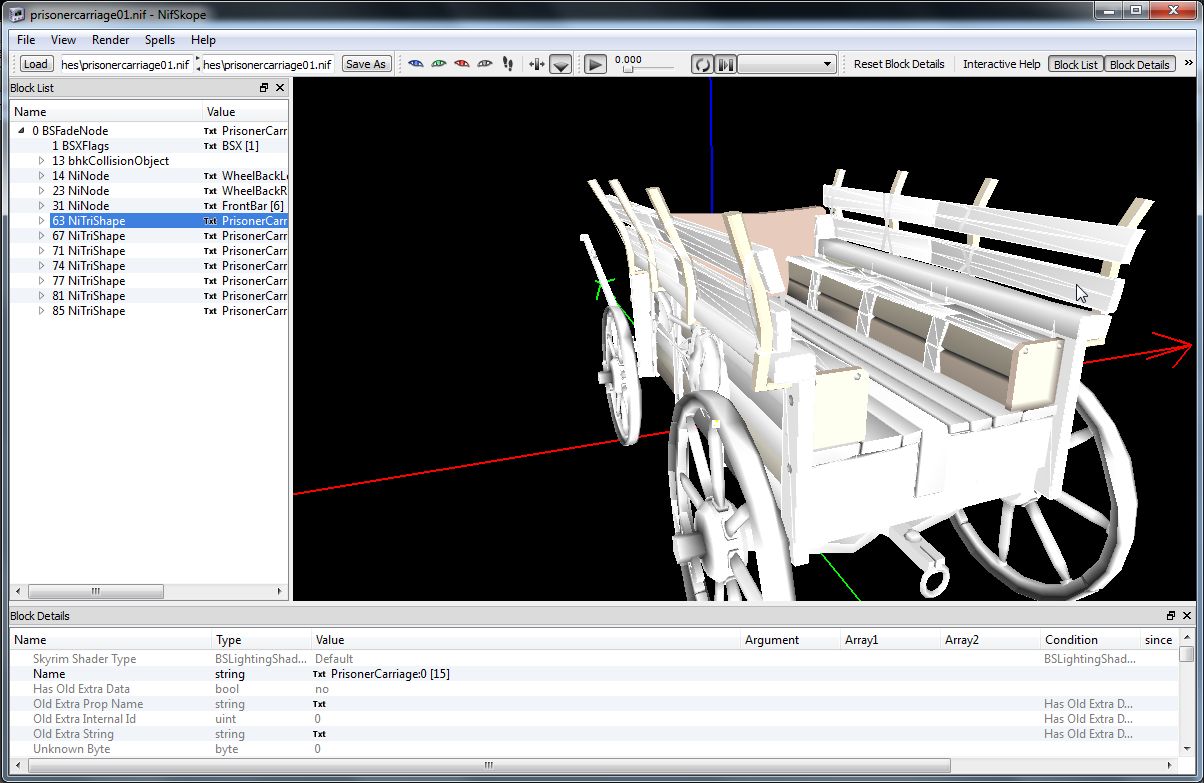Toggle the Block Details panel button in toolbar
This screenshot has height=783, width=1204.
point(1140,64)
